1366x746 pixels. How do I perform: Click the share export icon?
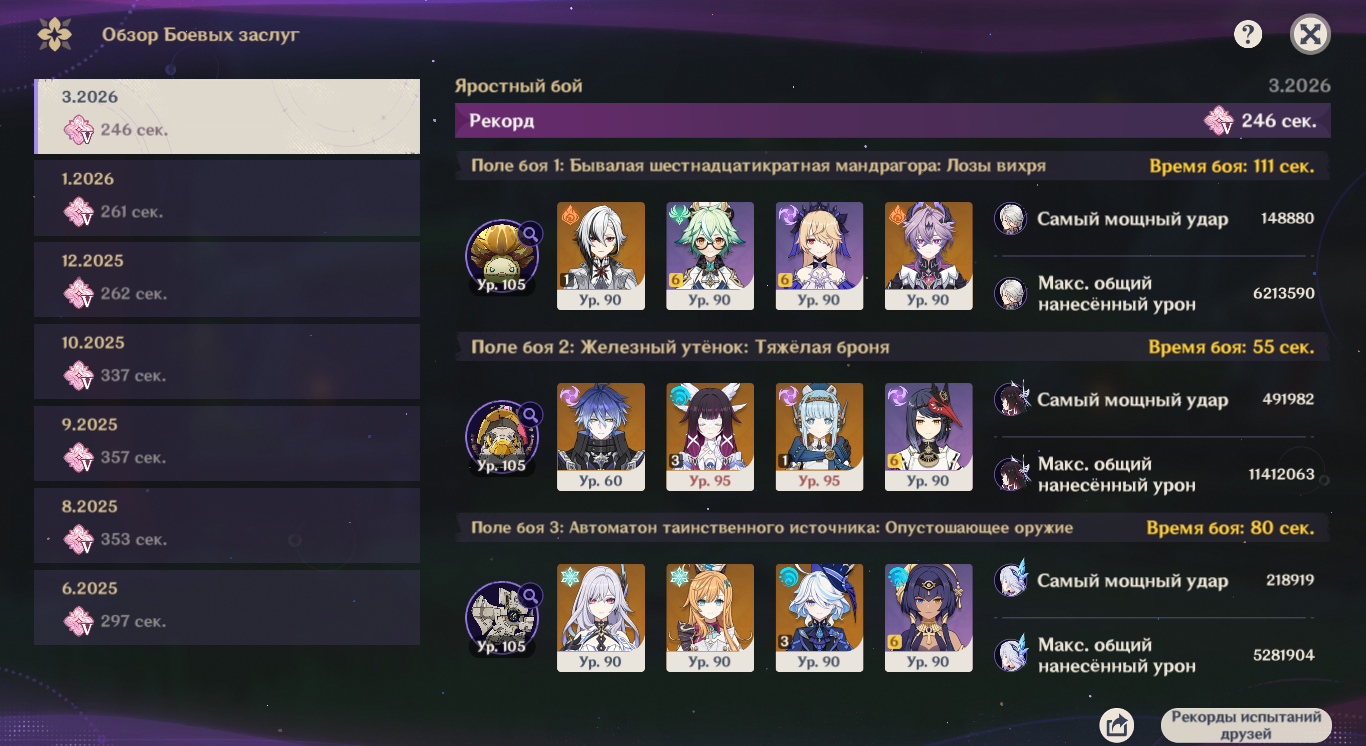coord(1116,725)
